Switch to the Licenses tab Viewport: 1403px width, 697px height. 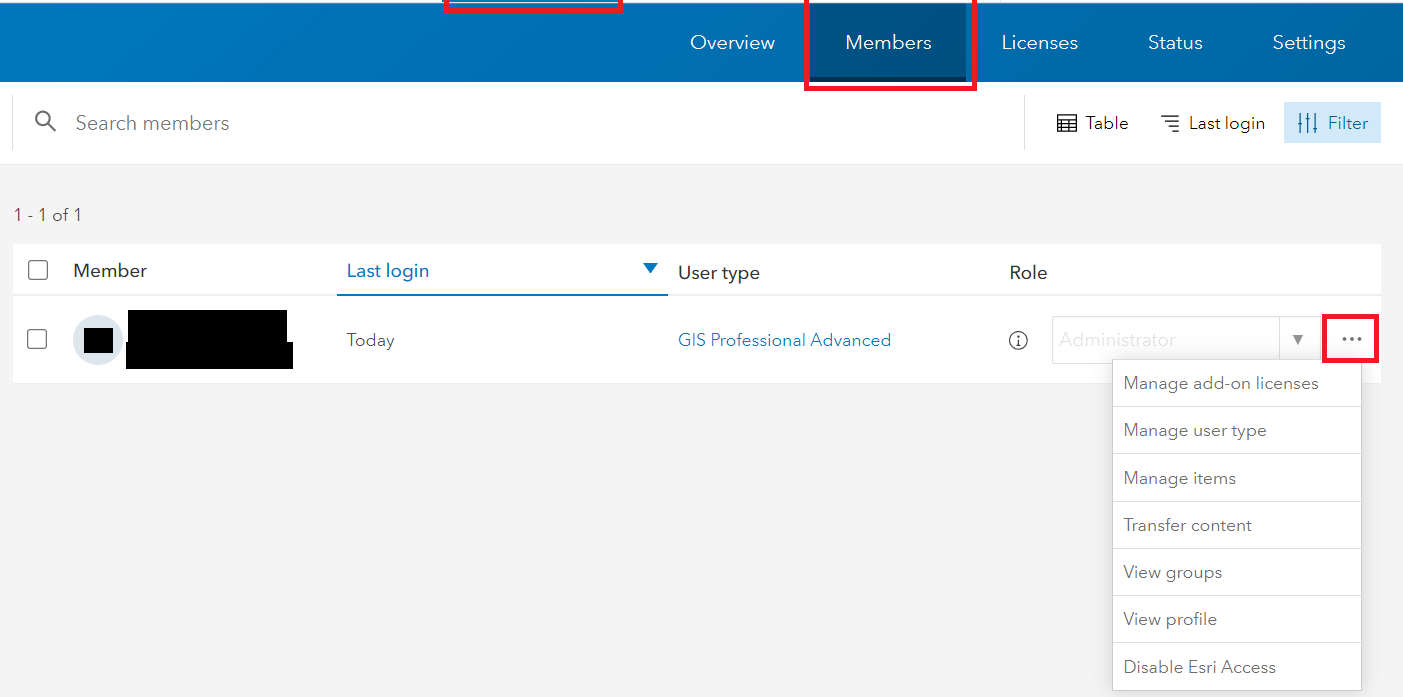[1039, 42]
